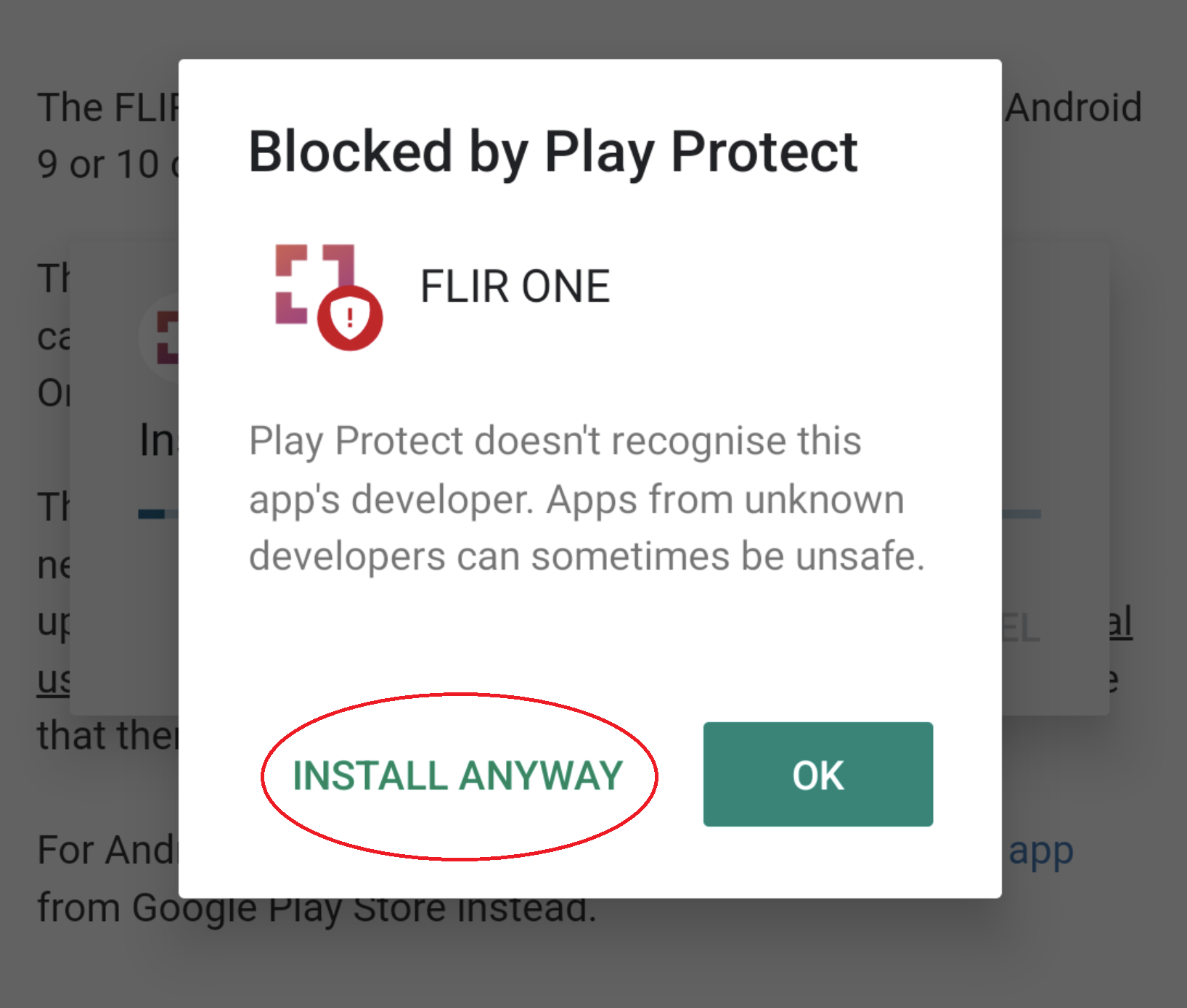
Task: Click the "from Google Play Store instead" text
Action: pos(317,907)
